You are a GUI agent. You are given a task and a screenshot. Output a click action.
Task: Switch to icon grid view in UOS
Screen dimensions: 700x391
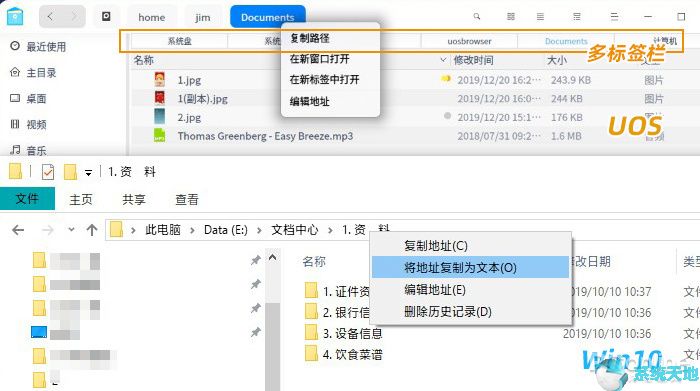[511, 17]
